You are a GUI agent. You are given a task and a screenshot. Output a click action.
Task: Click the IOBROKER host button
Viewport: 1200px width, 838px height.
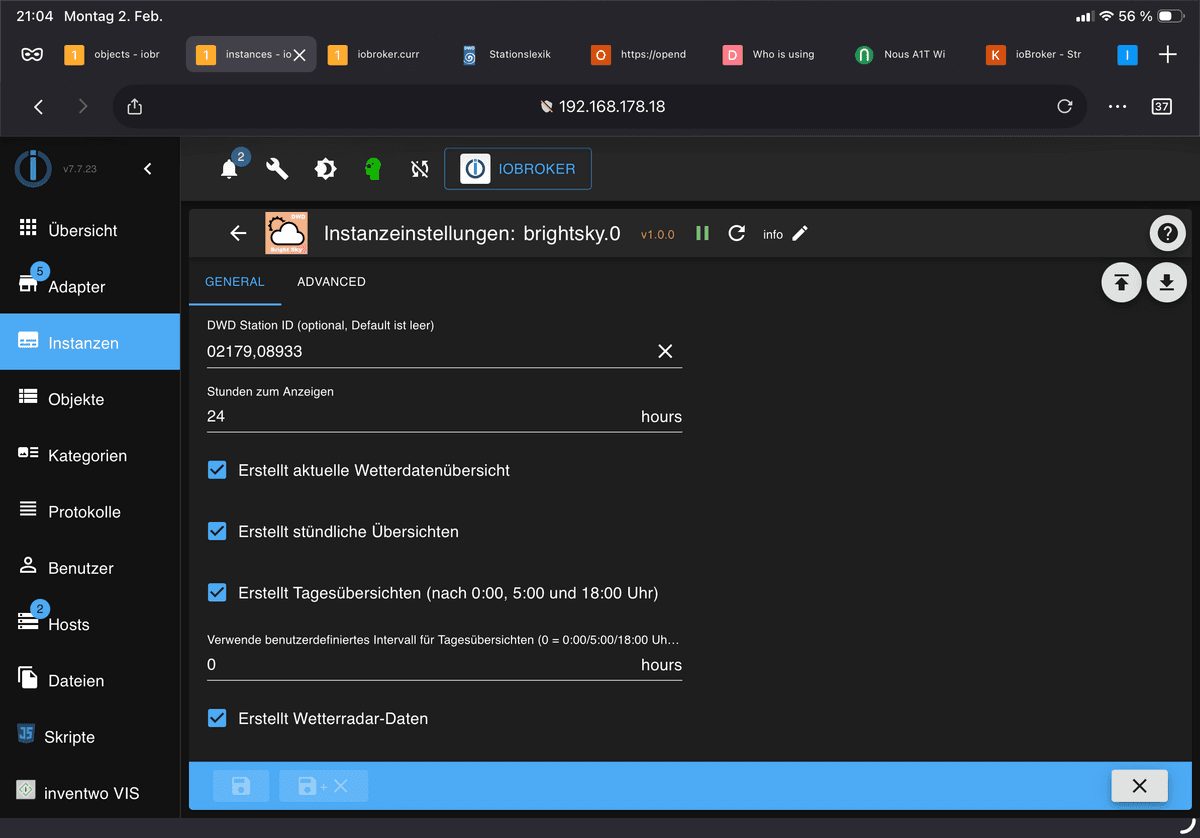(x=517, y=169)
